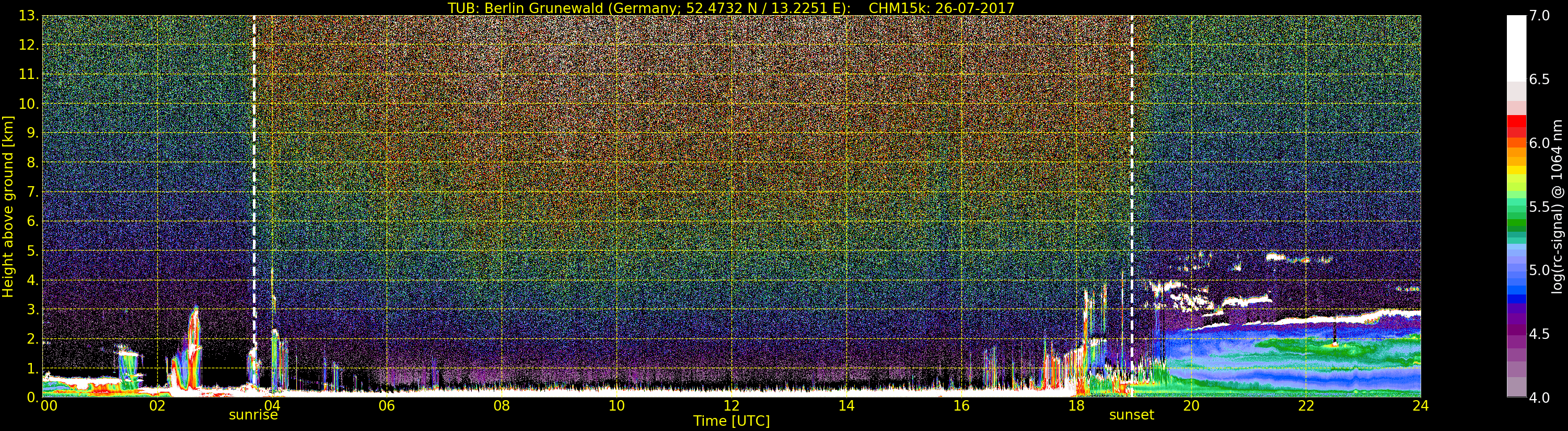
Task: Click the '8.' tick on the height axis
Action: 33,163
